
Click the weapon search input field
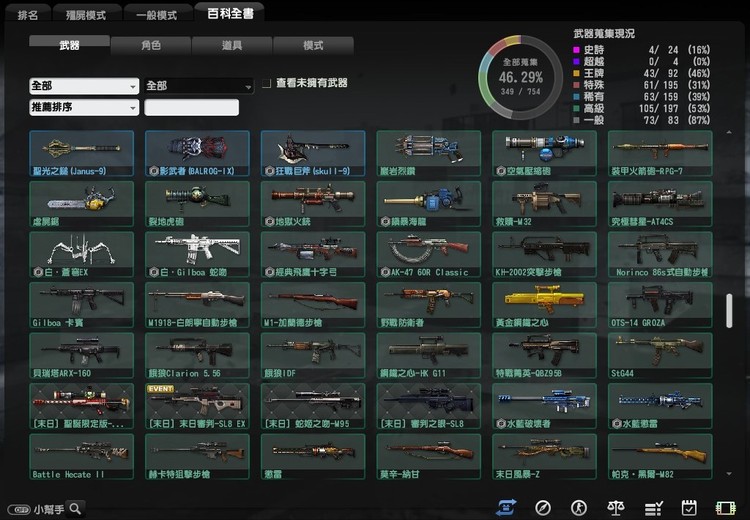pyautogui.click(x=192, y=107)
